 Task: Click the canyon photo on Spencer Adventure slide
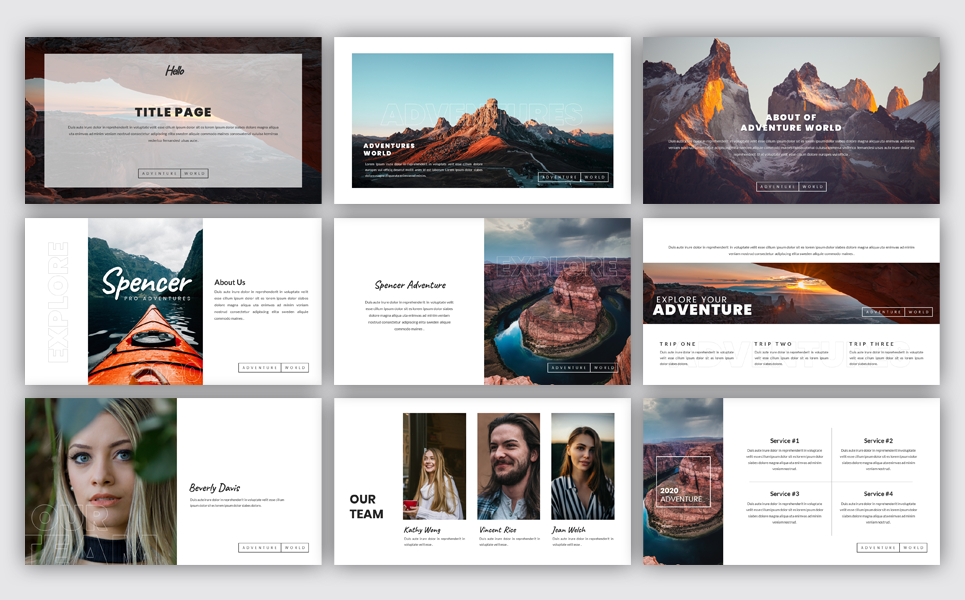coord(558,302)
